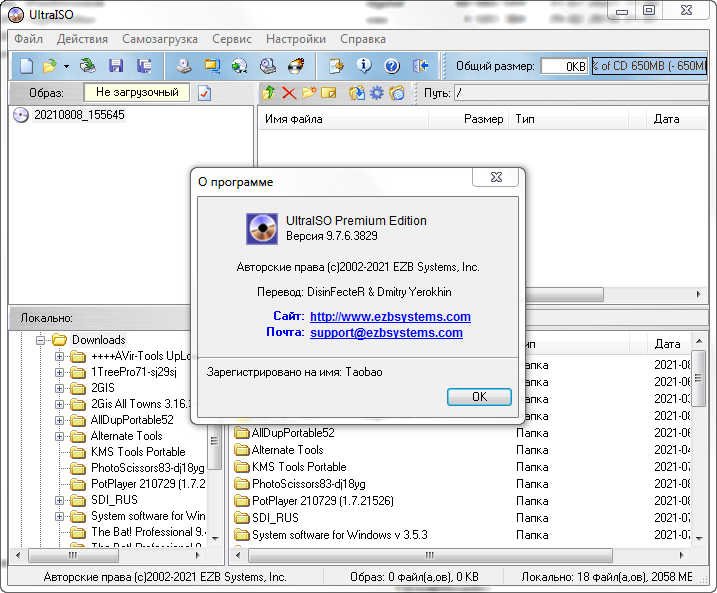Click the Общий размер 0KB field
This screenshot has height=593, width=717.
(x=563, y=66)
